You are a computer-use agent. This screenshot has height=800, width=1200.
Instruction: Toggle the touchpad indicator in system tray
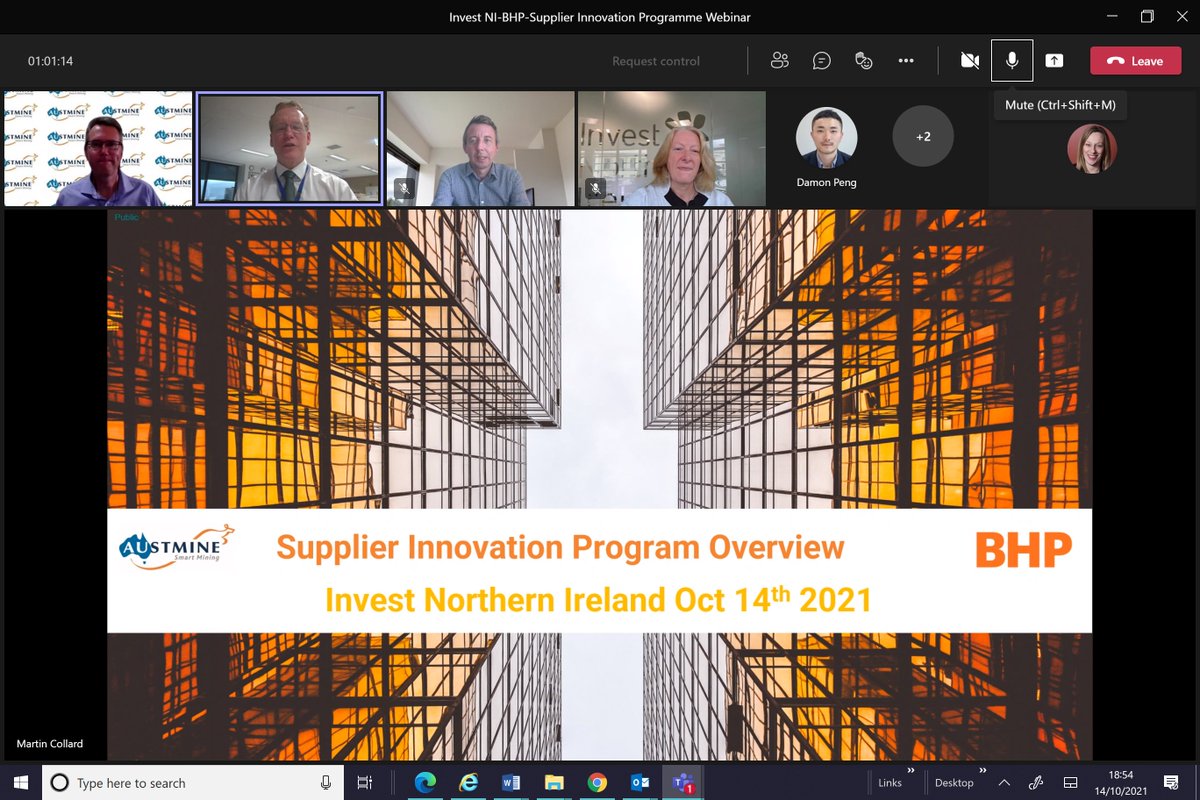tap(1069, 782)
